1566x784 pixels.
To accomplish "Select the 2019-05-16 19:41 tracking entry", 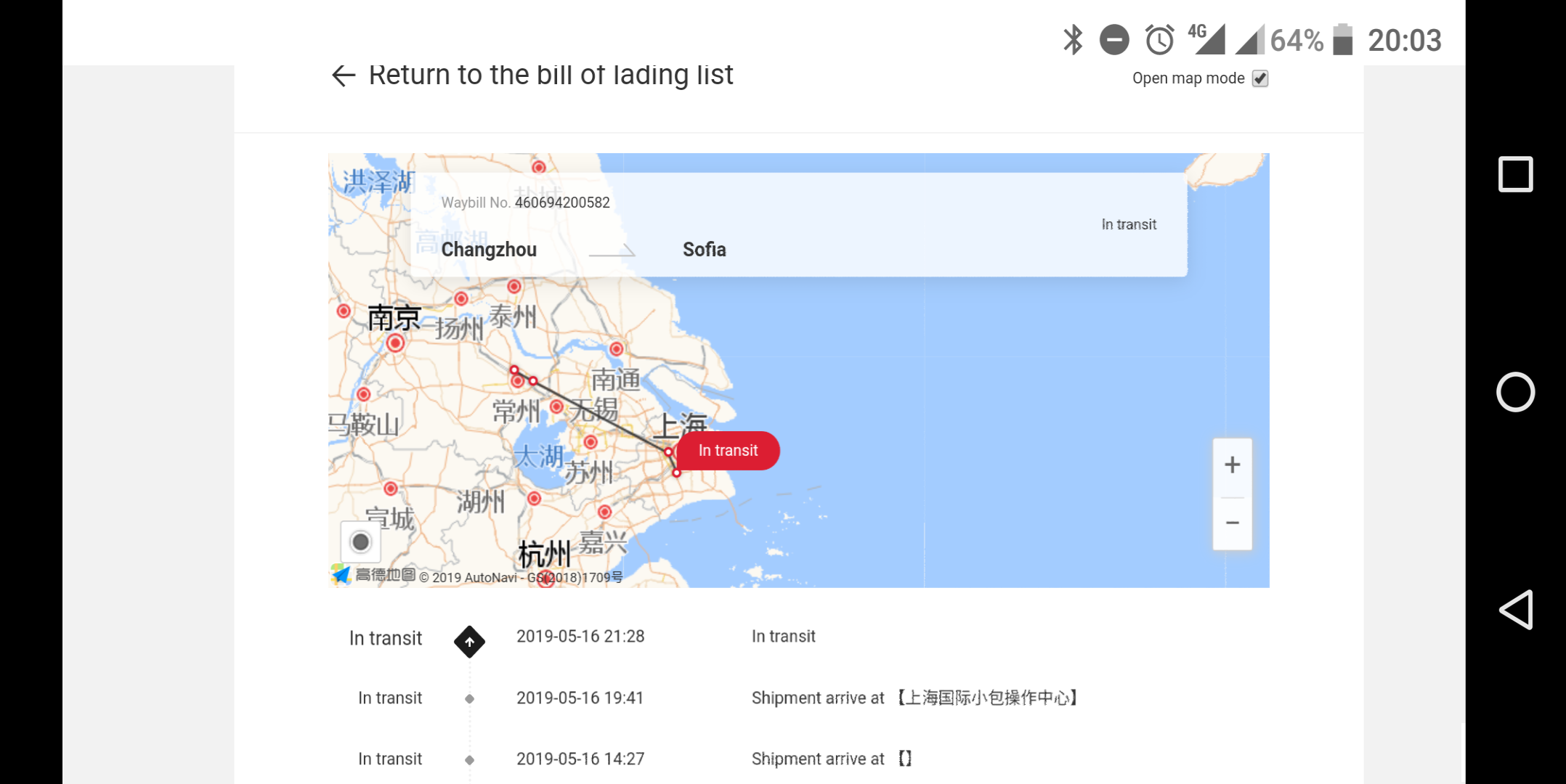I will point(580,698).
